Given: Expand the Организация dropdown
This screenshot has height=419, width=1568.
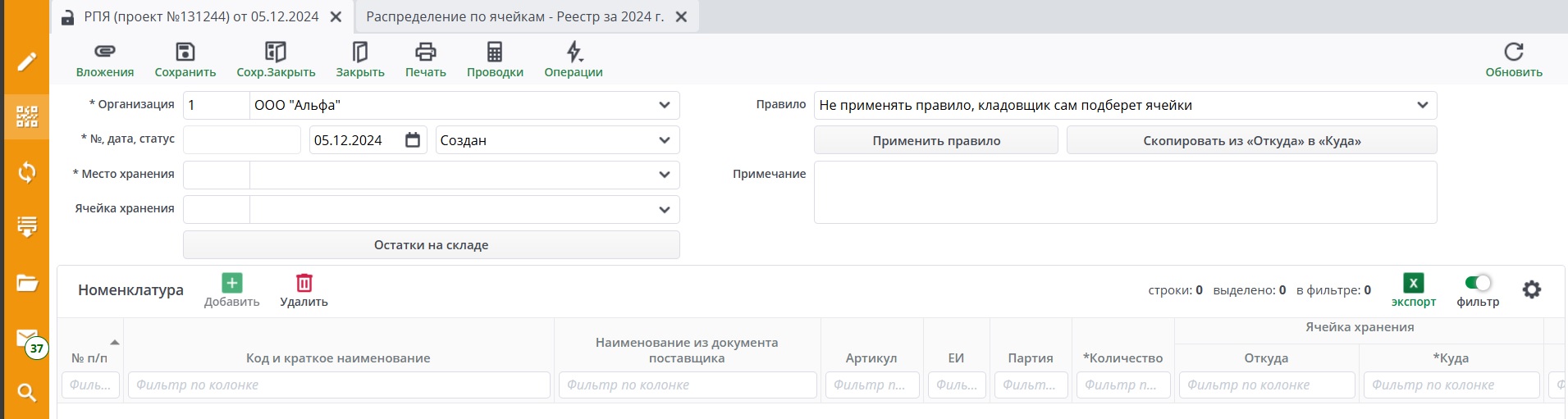Looking at the screenshot, I should [664, 105].
